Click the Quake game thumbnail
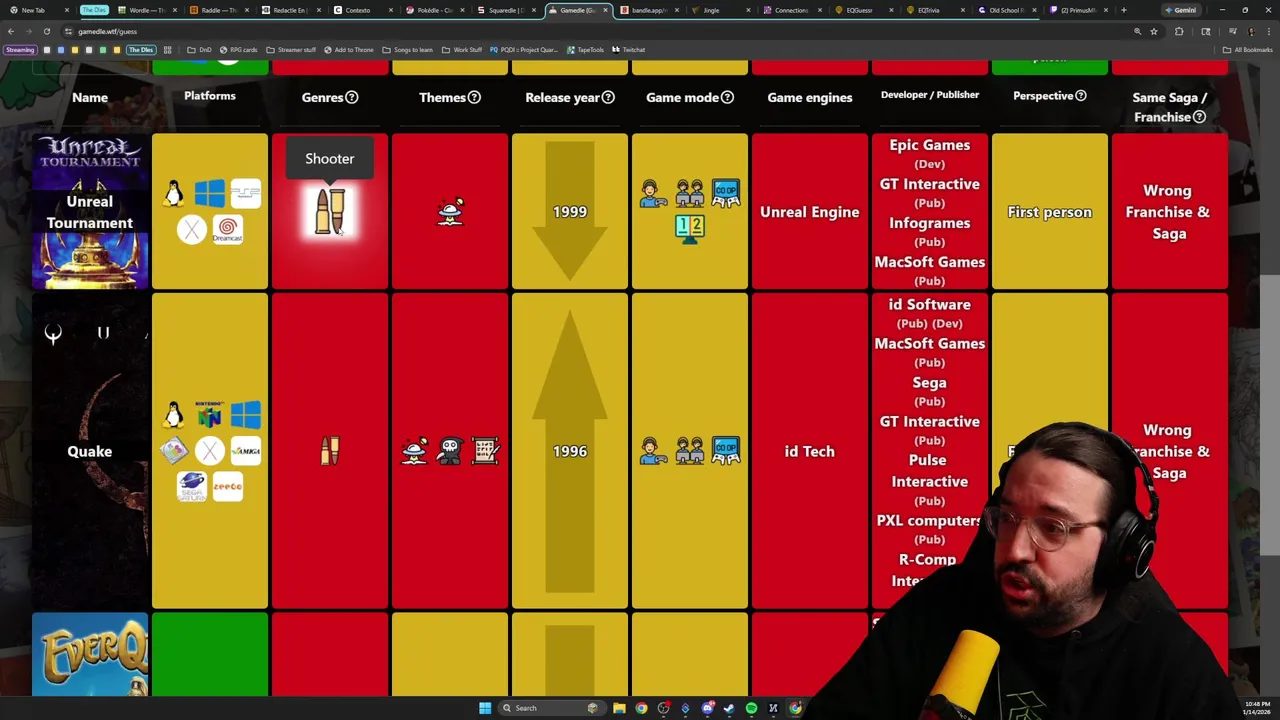The image size is (1280, 720). [x=90, y=451]
